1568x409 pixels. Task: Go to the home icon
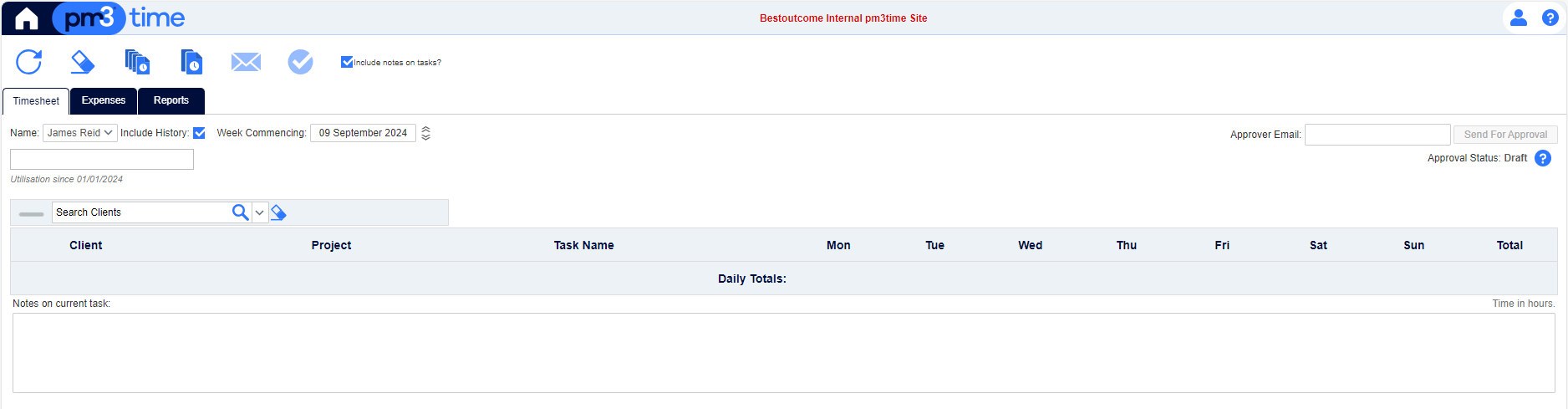27,18
